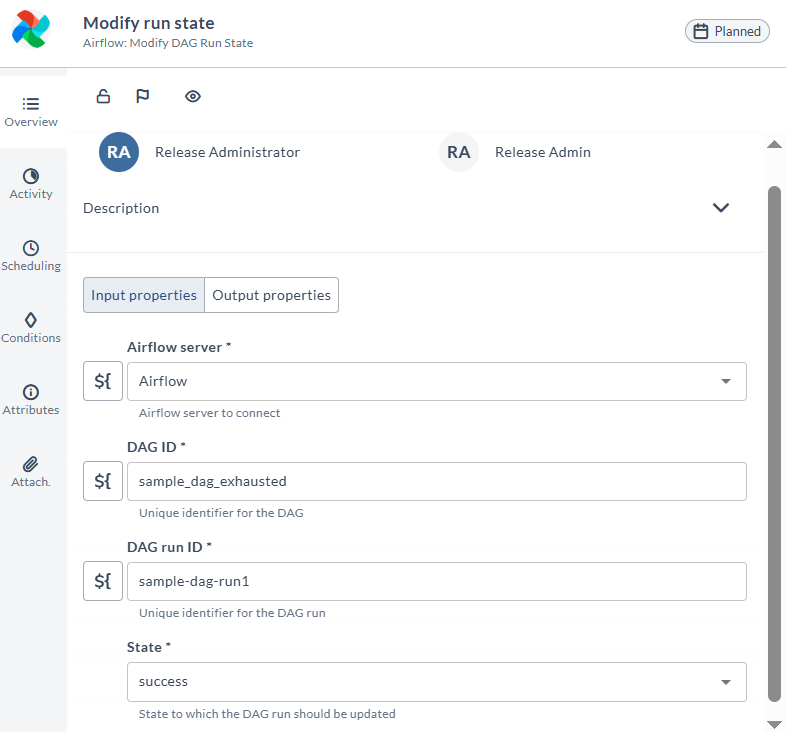Click the Description label
This screenshot has width=786, height=732.
point(121,208)
